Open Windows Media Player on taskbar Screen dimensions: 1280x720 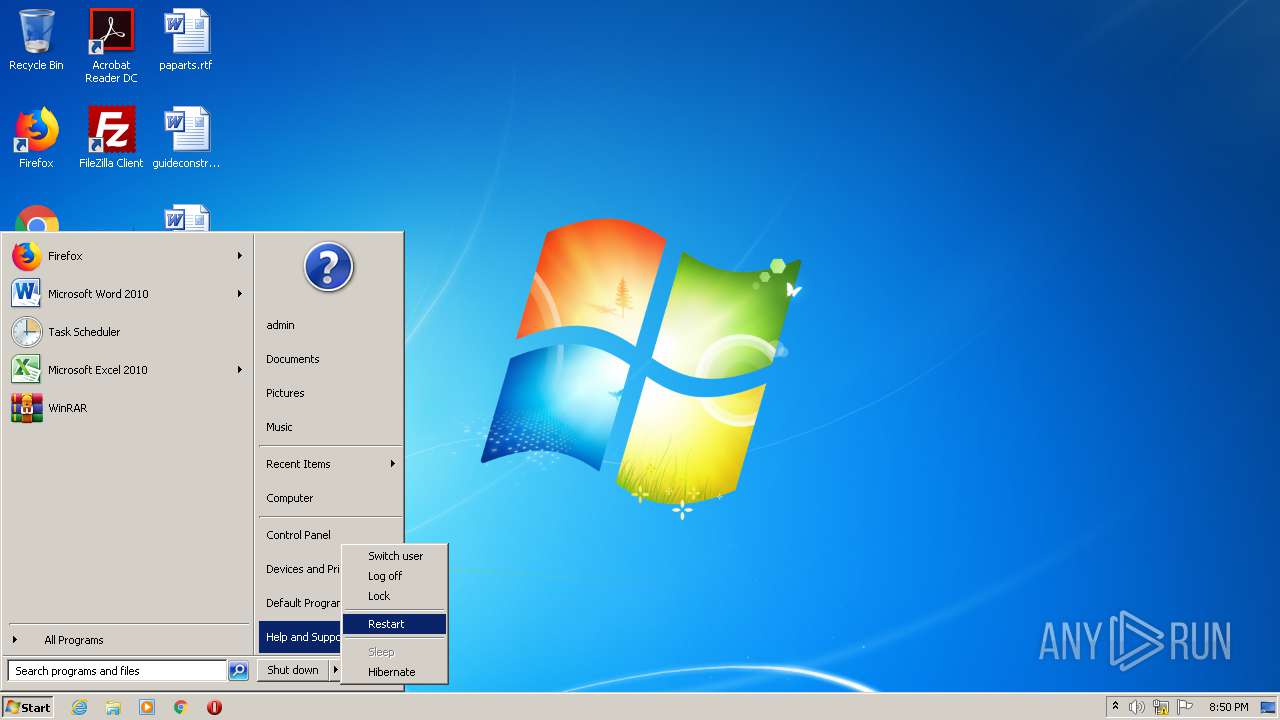pos(147,707)
